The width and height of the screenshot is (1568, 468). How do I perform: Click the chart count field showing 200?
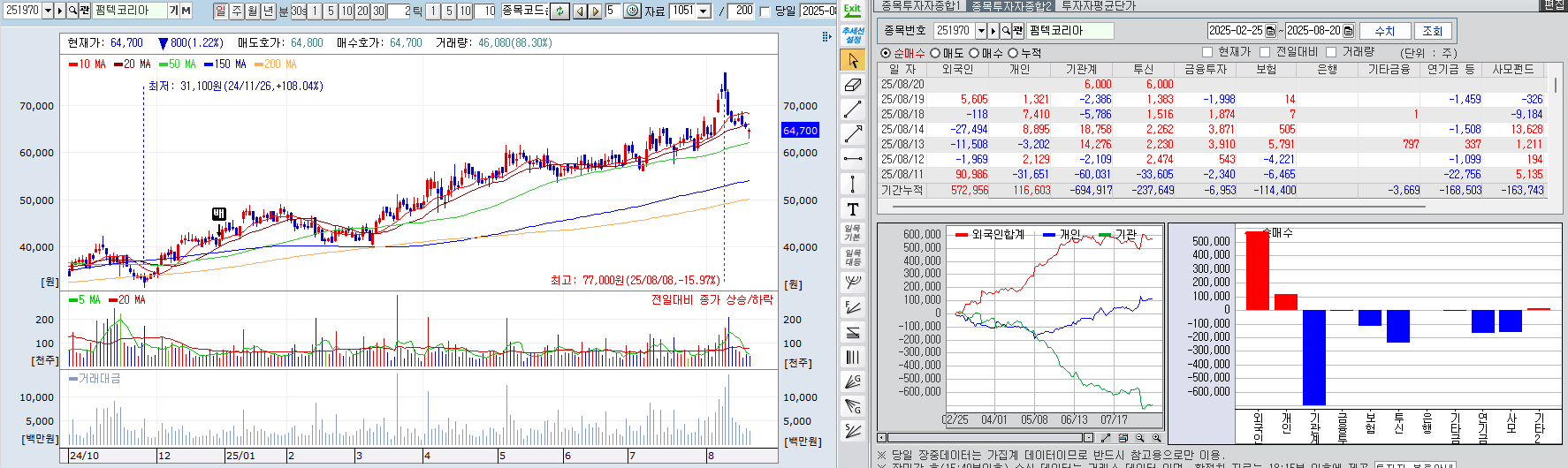pos(742,11)
